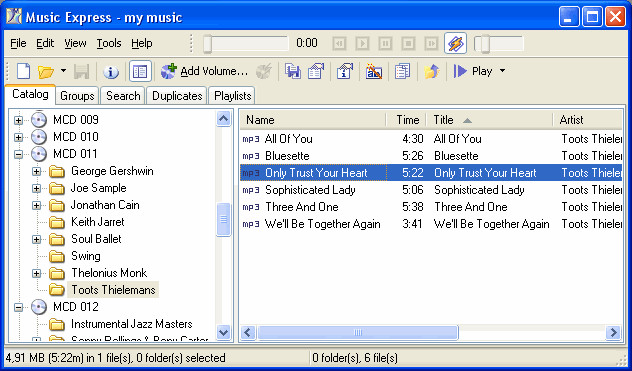
Task: Open the dropdown arrow next to Play
Action: [502, 71]
